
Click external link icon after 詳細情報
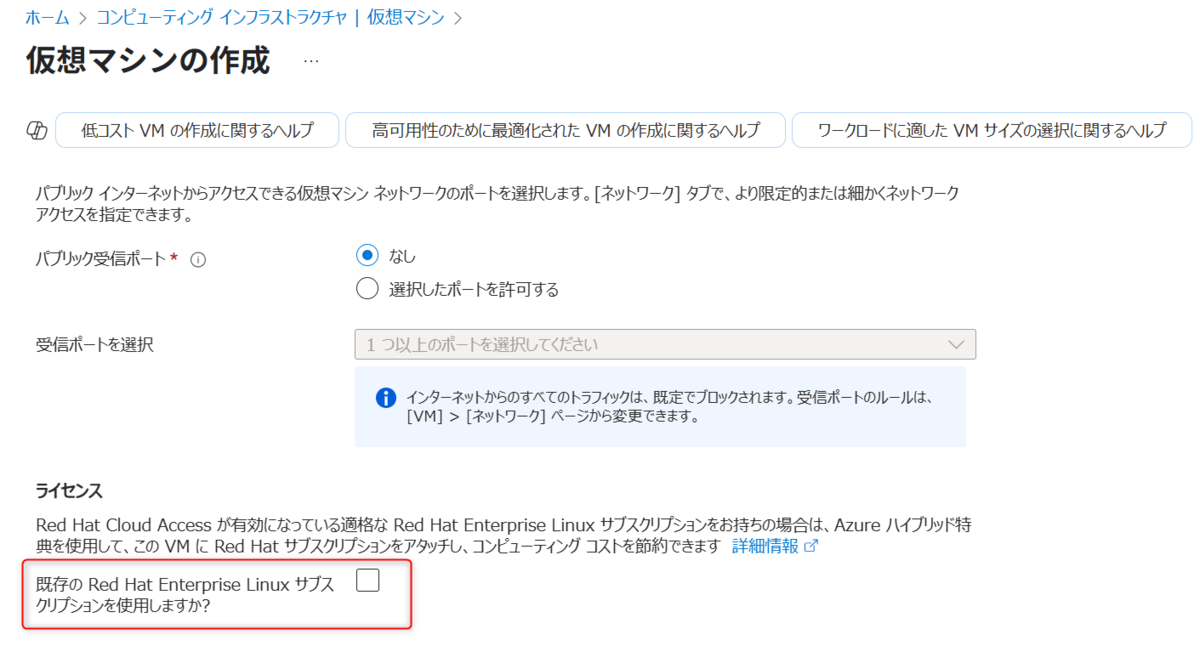point(811,546)
